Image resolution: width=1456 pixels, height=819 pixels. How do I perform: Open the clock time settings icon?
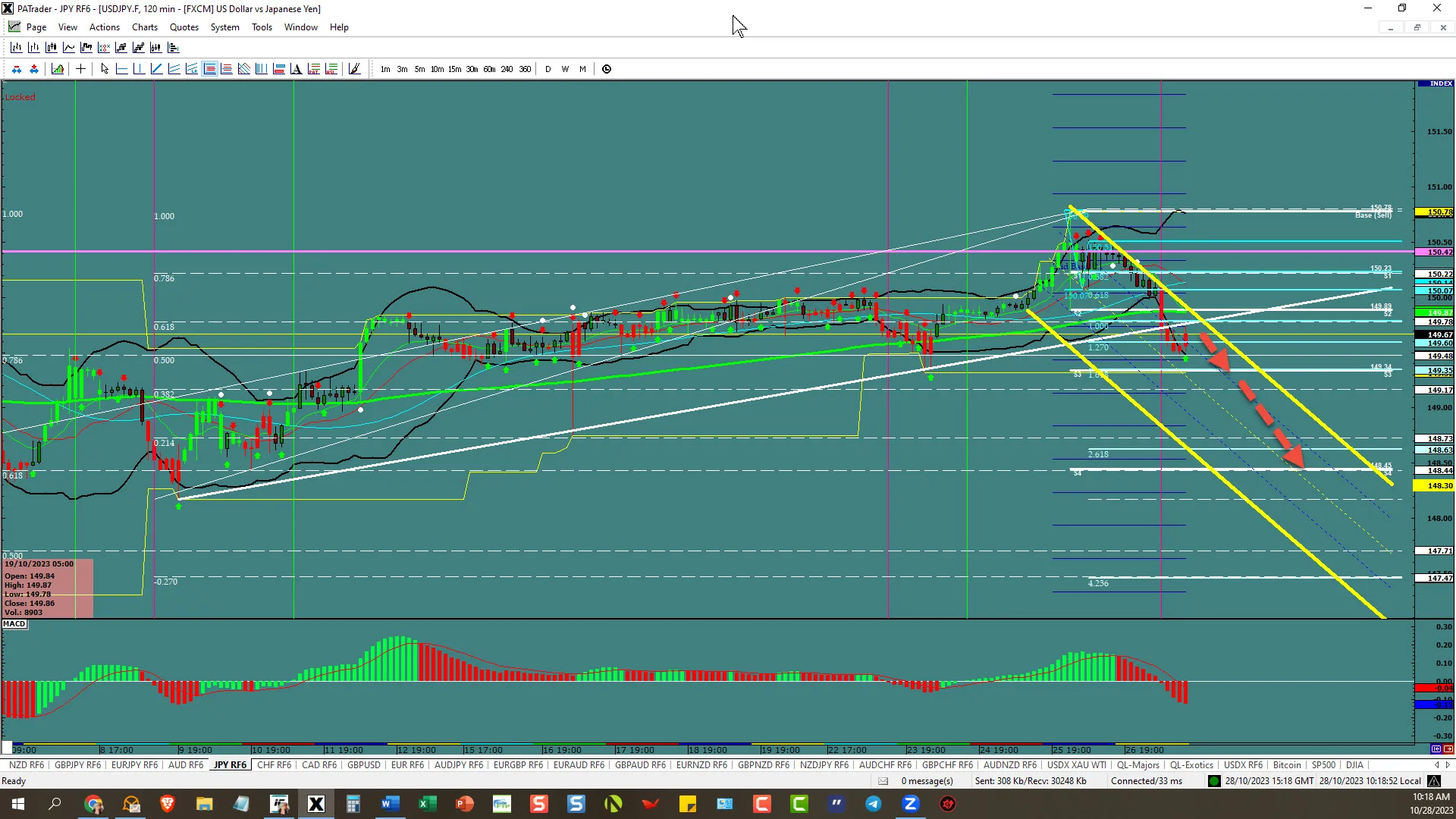(x=607, y=69)
